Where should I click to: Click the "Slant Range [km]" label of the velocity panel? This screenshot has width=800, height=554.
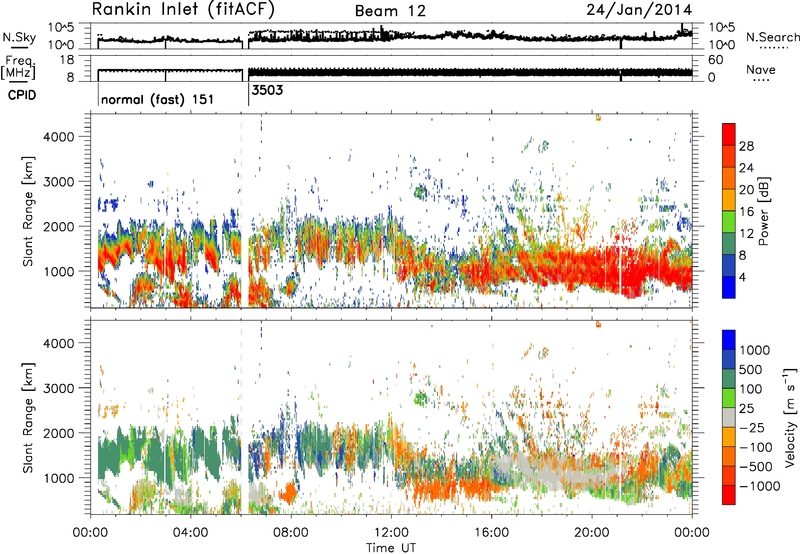click(x=28, y=417)
